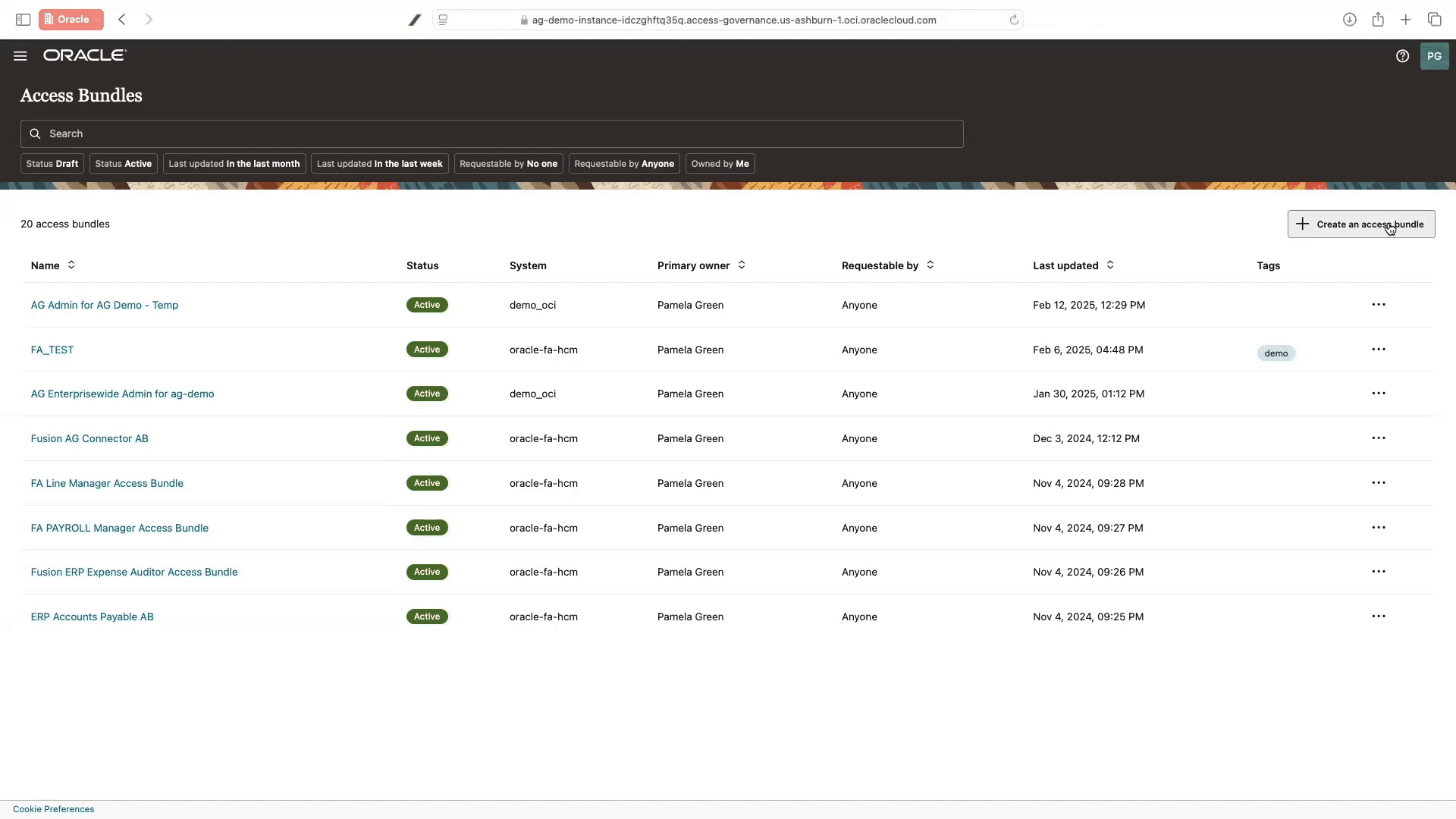Open the PG user profile avatar
1456x819 pixels.
point(1435,55)
